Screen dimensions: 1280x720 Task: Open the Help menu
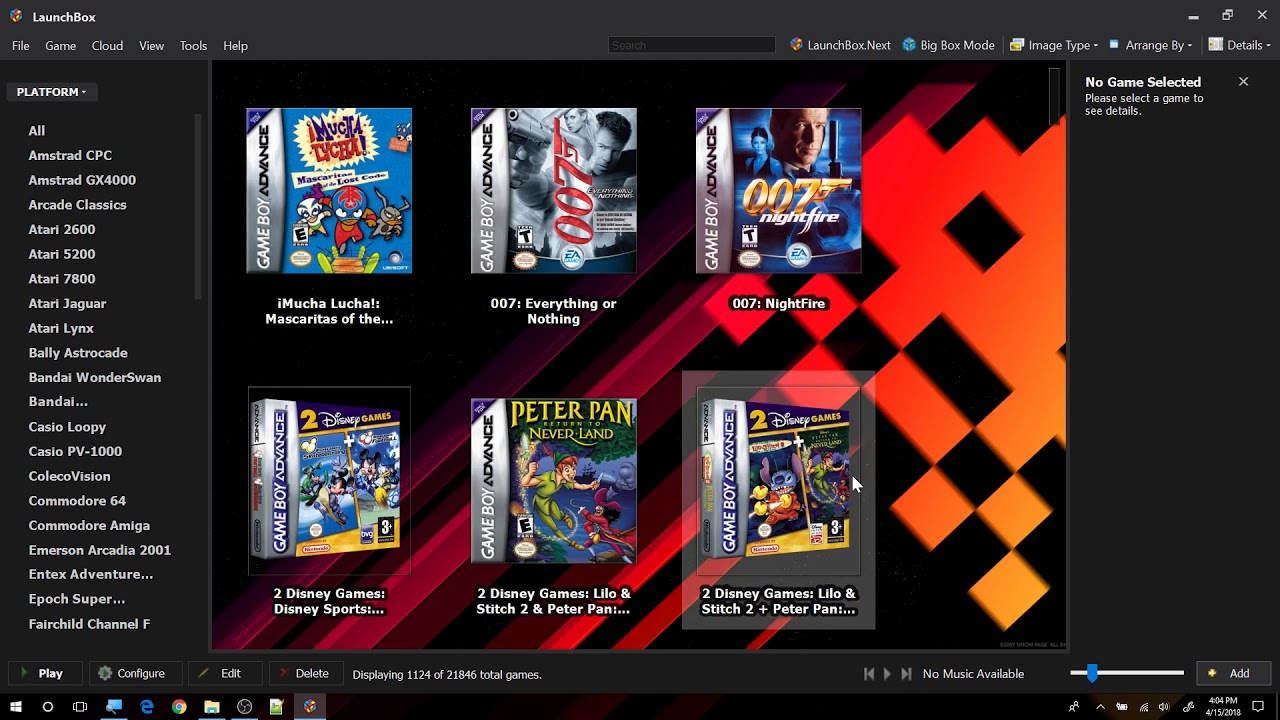pos(235,46)
